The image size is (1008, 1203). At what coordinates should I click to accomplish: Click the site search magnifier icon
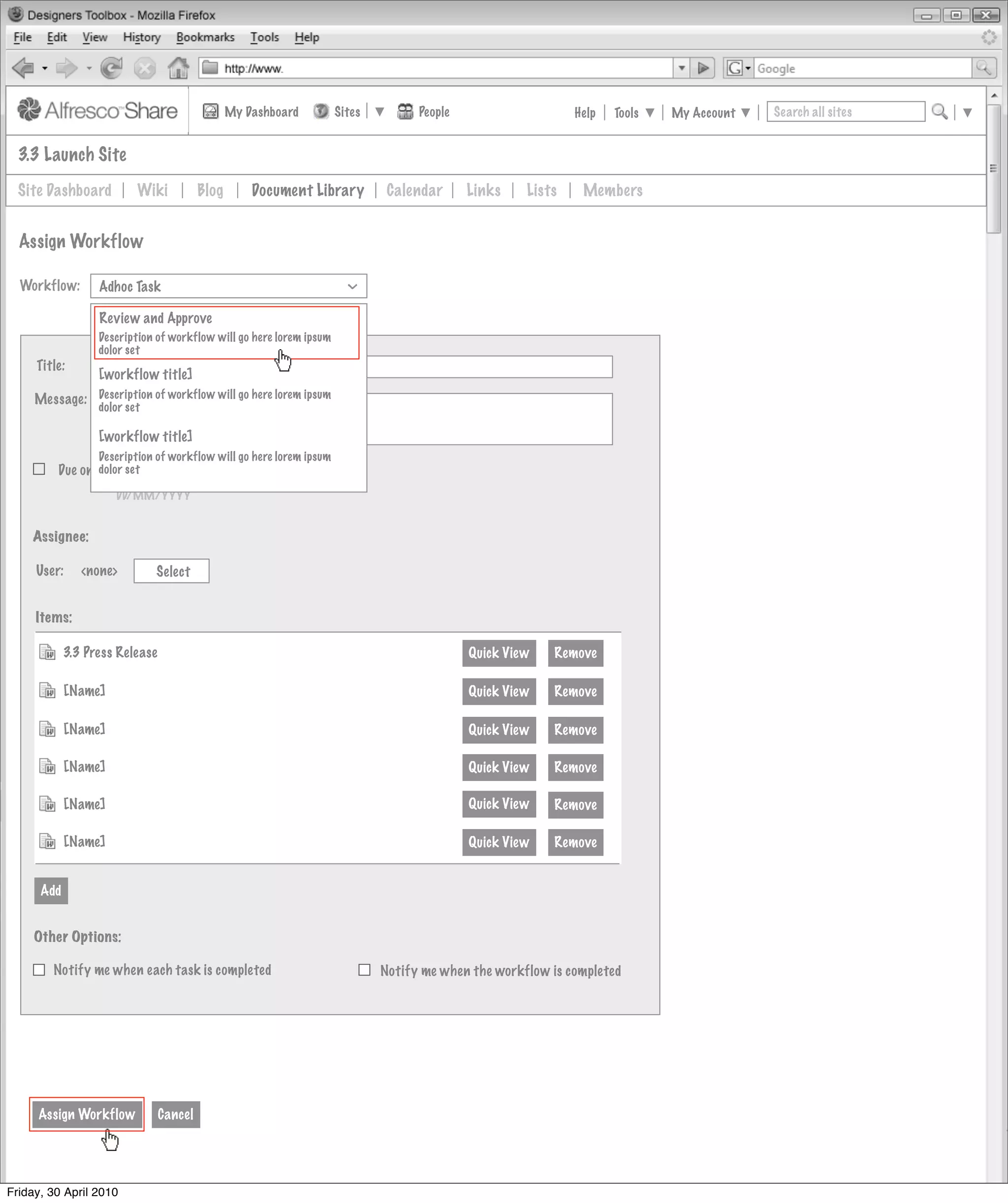click(x=939, y=112)
